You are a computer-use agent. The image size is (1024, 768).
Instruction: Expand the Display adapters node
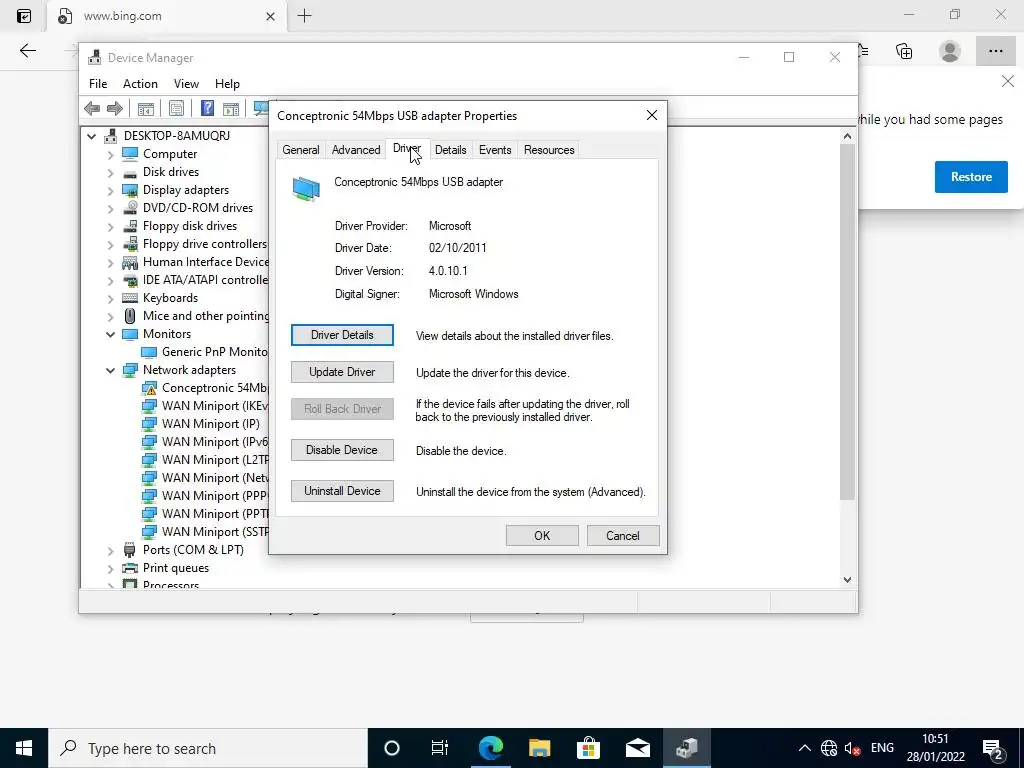(110, 191)
